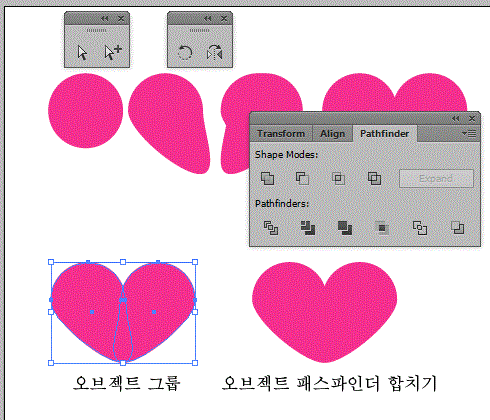Close the Pathfinder panel
Image resolution: width=490 pixels, height=420 pixels.
(472, 118)
